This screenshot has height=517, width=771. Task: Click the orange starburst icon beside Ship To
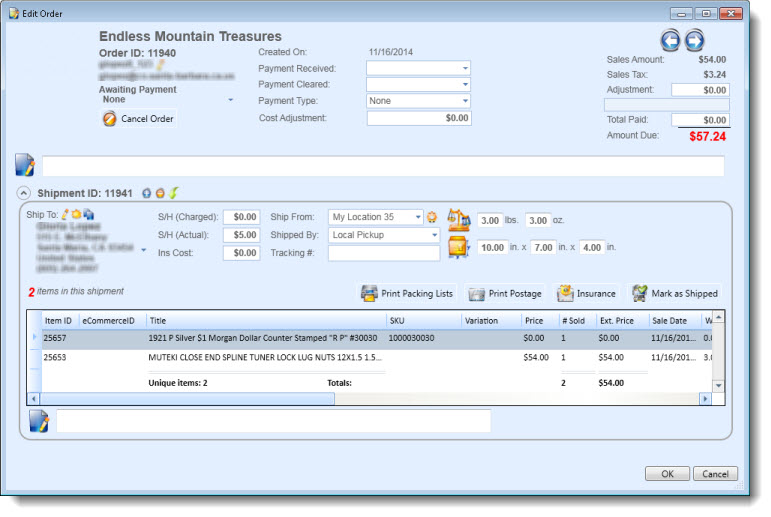coord(76,214)
